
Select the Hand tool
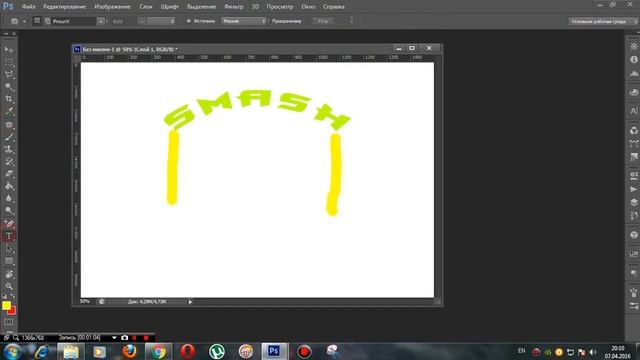[9, 274]
